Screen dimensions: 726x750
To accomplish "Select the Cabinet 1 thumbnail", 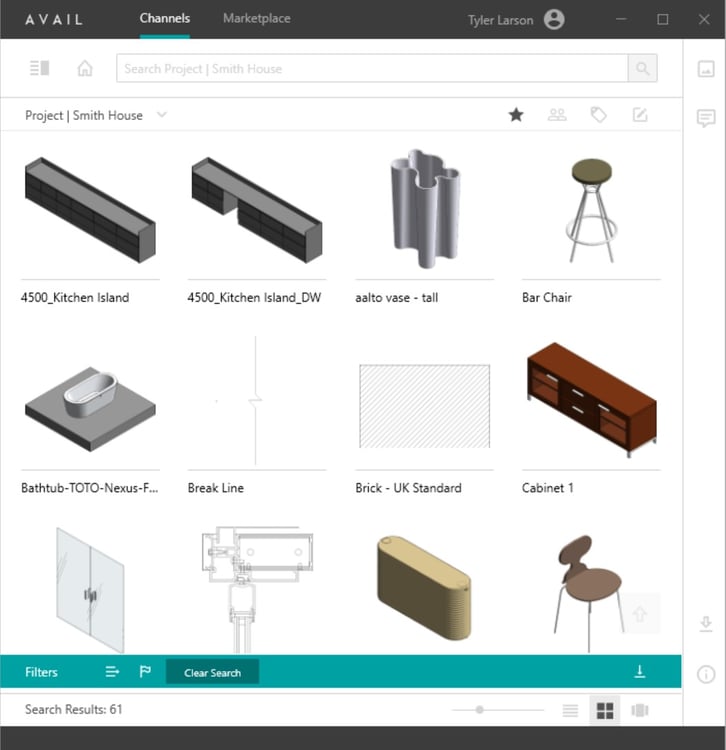I will 592,400.
